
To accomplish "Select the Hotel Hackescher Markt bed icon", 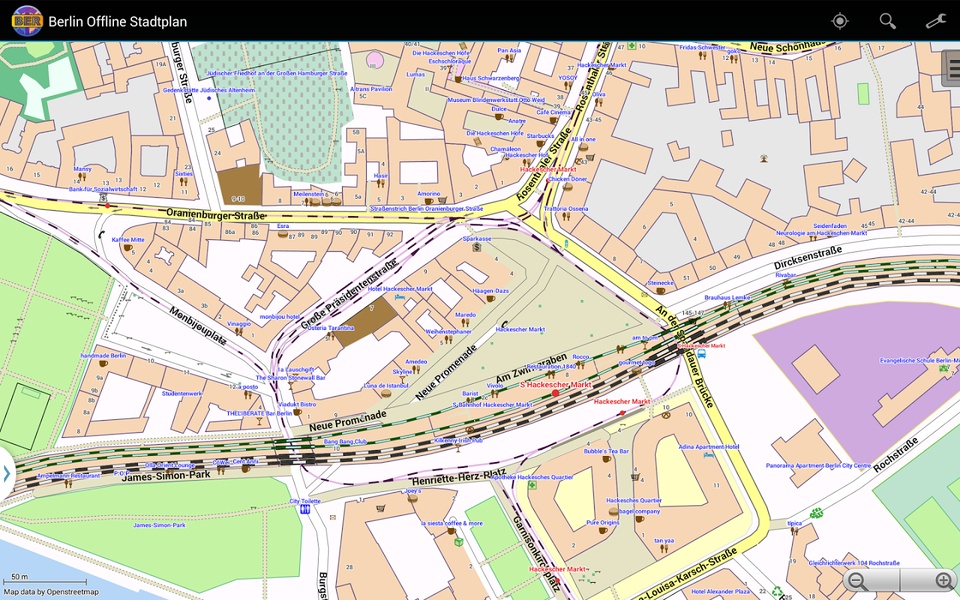I will click(x=399, y=298).
